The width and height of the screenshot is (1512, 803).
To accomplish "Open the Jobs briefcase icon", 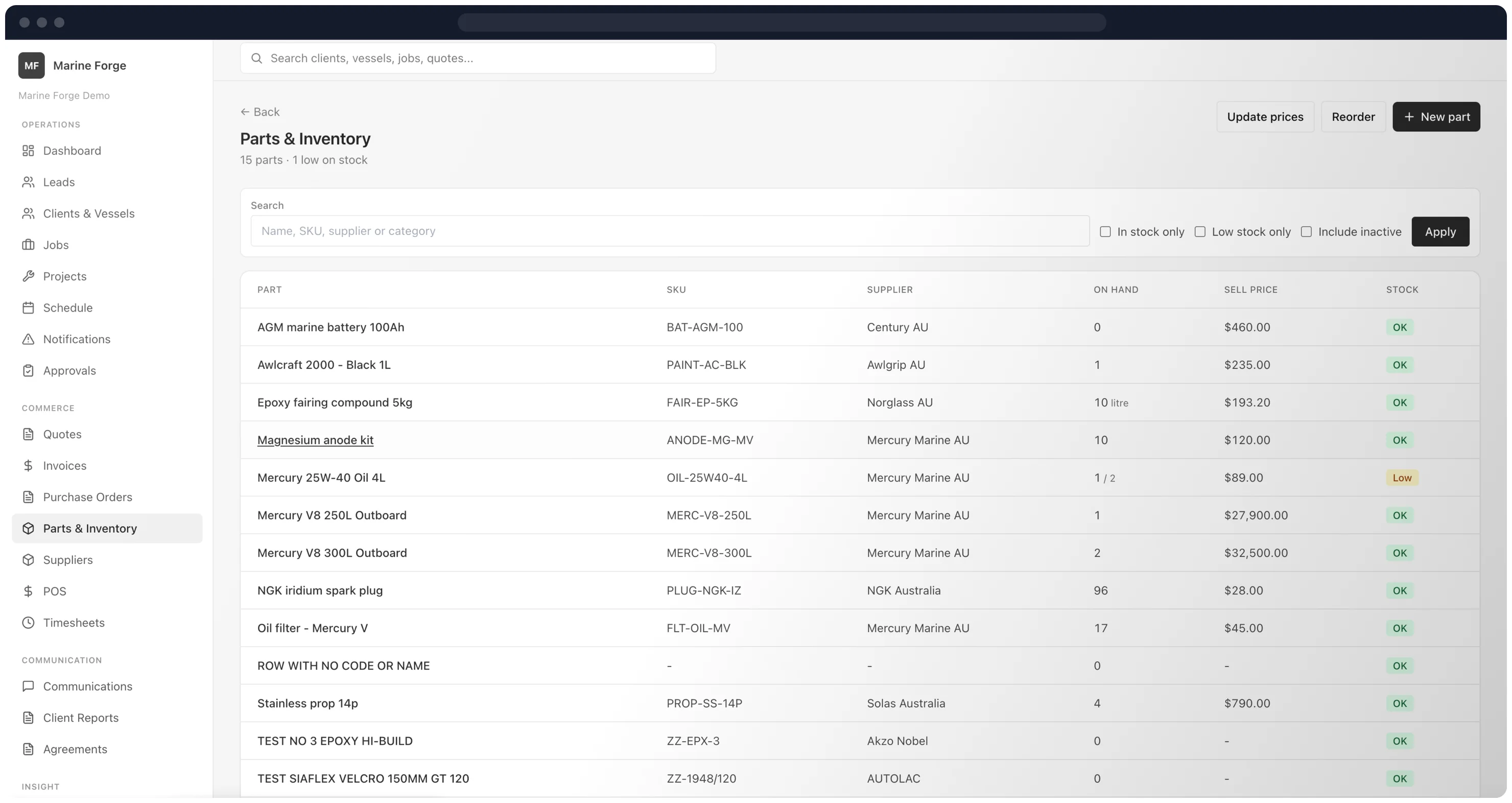I will 28,245.
